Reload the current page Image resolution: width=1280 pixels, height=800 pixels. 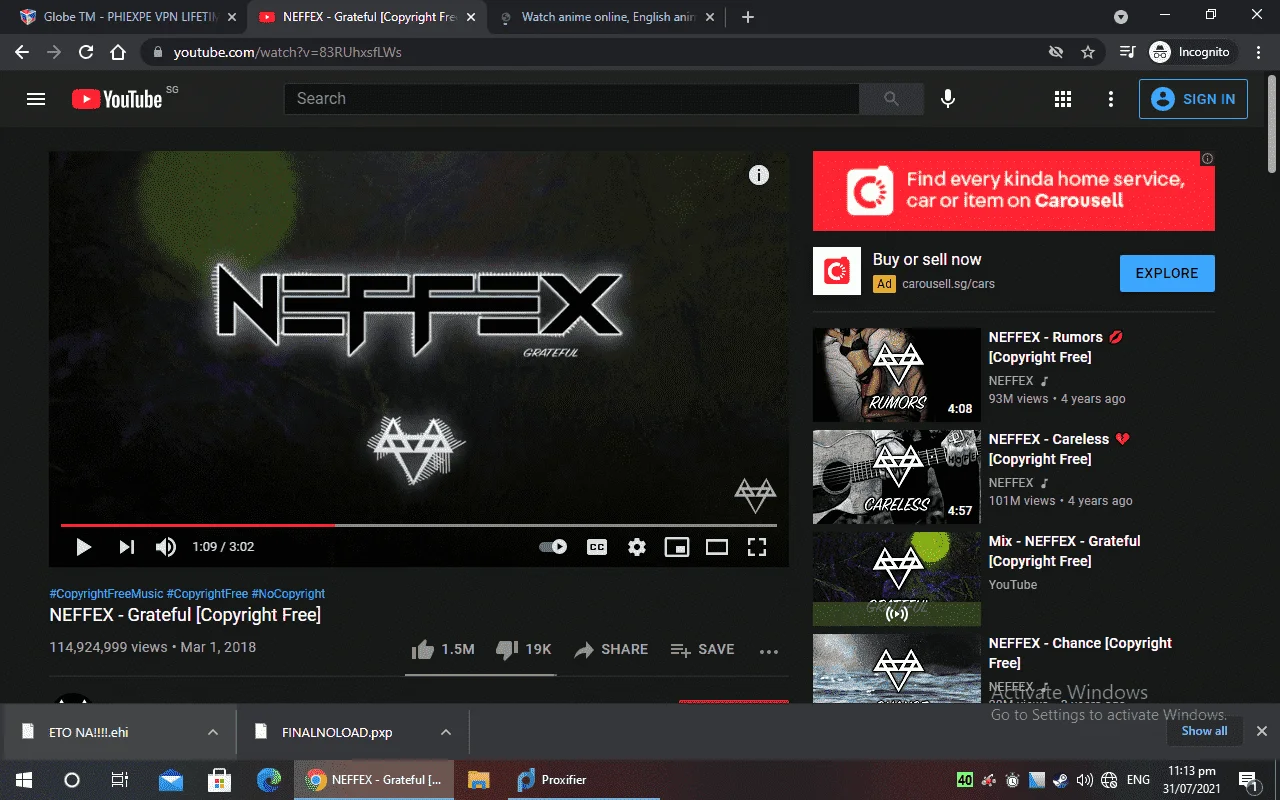coord(86,52)
